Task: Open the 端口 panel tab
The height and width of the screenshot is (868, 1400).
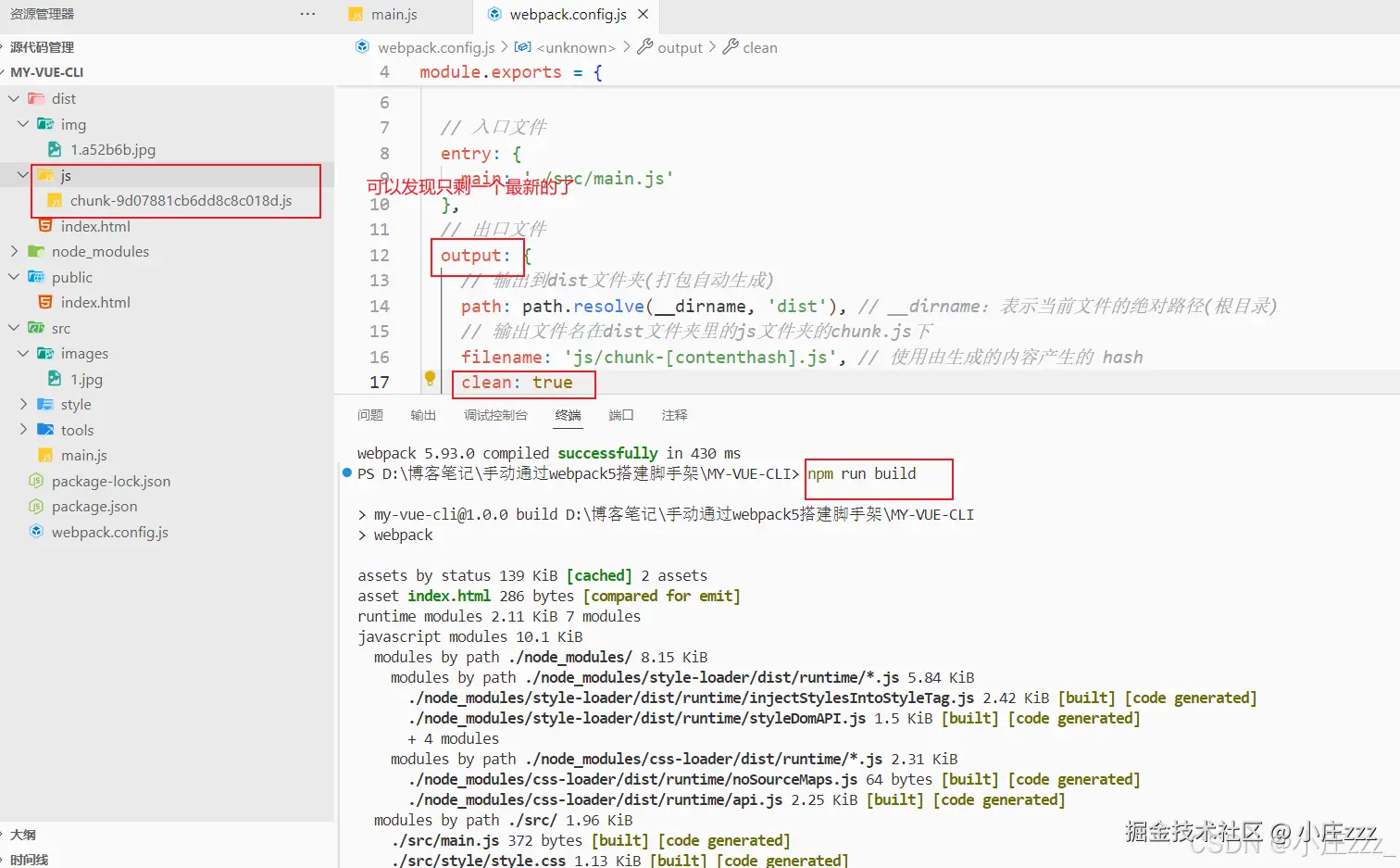Action: [621, 415]
